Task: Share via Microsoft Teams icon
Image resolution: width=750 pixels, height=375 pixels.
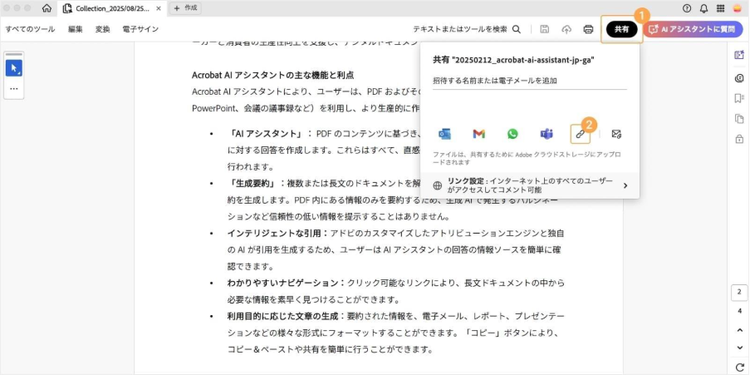Action: click(546, 134)
